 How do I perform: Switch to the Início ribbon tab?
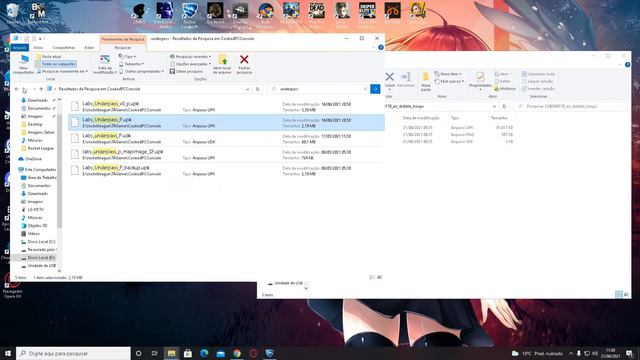38,48
